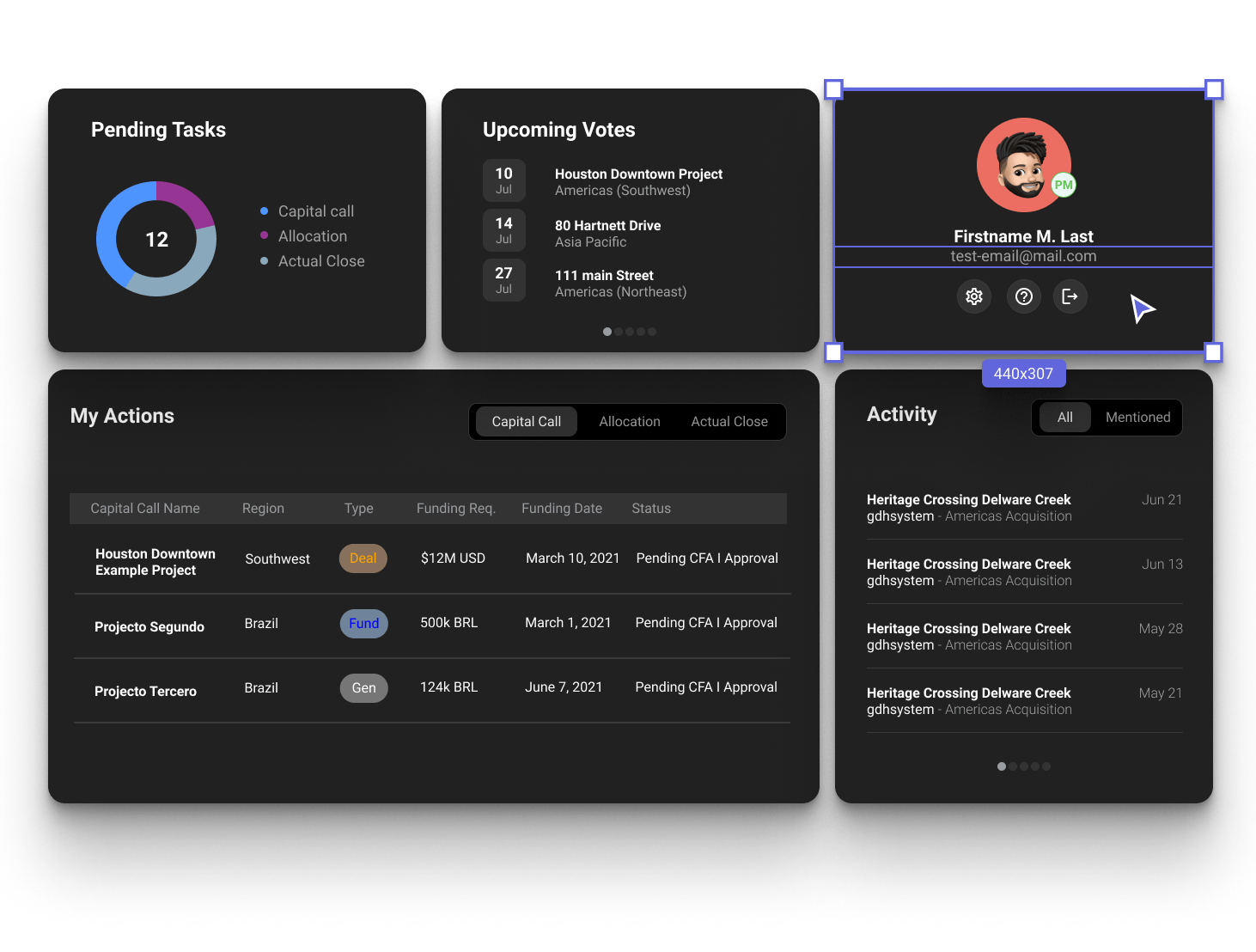Click the green PM badge on avatar
The width and height of the screenshot is (1256, 952).
point(1064,185)
